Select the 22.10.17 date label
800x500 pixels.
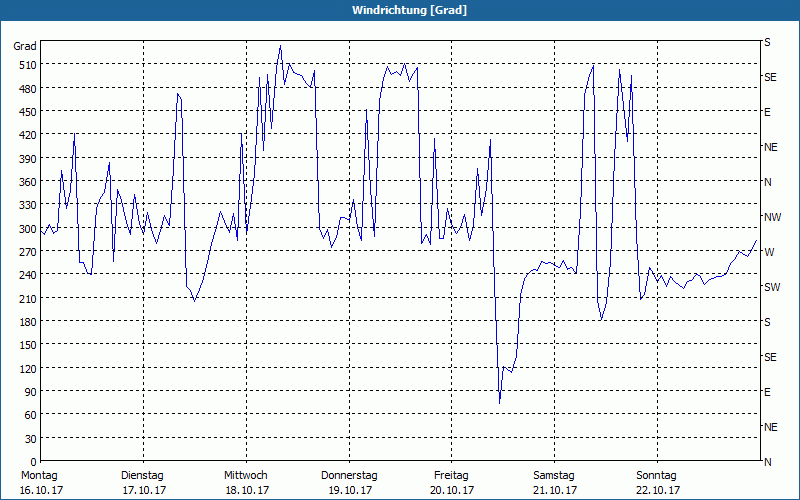pos(658,490)
